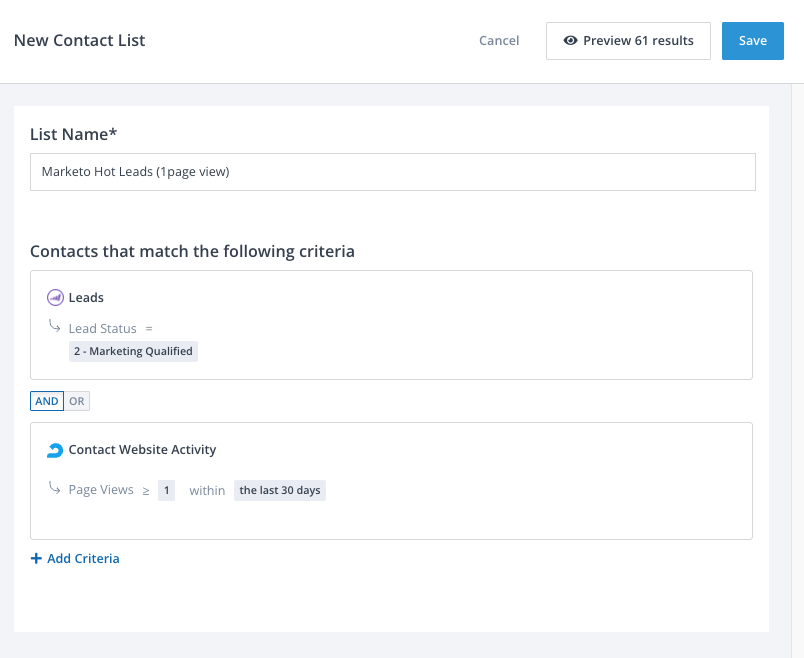Click the arrow icon before Page Views
Image resolution: width=804 pixels, height=658 pixels.
click(54, 489)
